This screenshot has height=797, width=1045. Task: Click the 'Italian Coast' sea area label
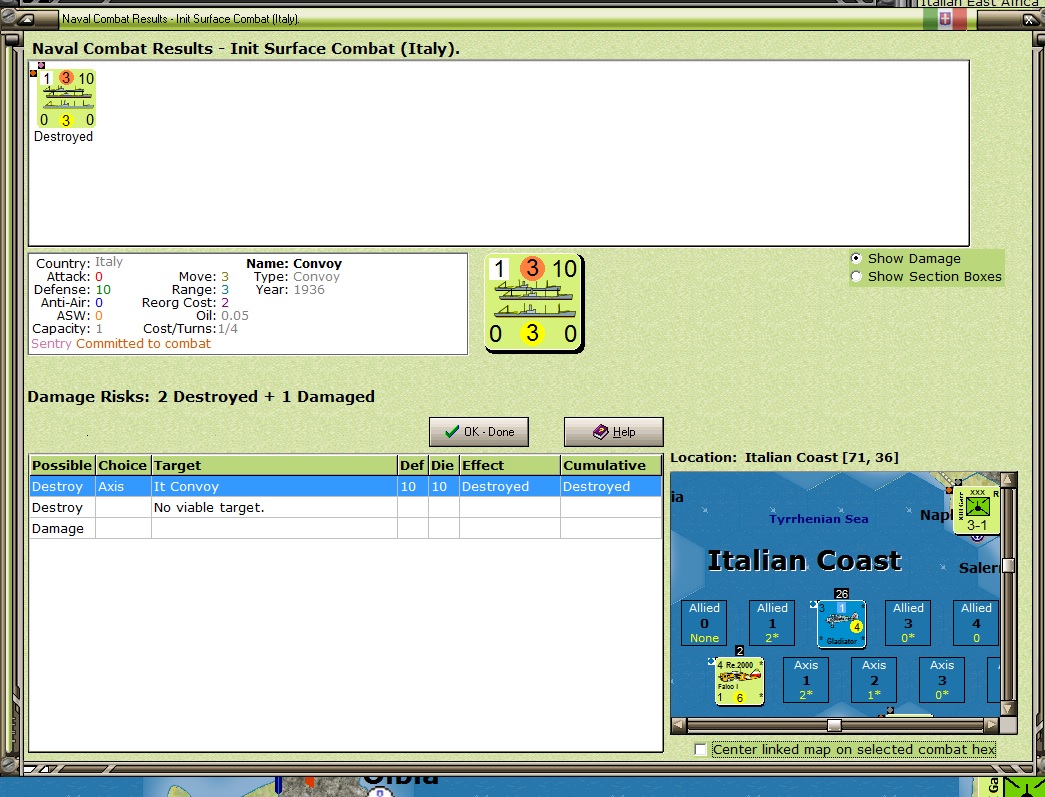tap(804, 560)
